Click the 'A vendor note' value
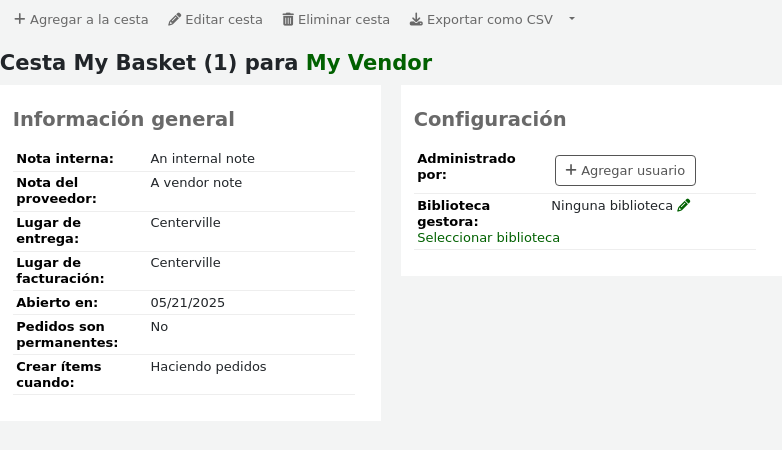The width and height of the screenshot is (782, 450). point(196,182)
